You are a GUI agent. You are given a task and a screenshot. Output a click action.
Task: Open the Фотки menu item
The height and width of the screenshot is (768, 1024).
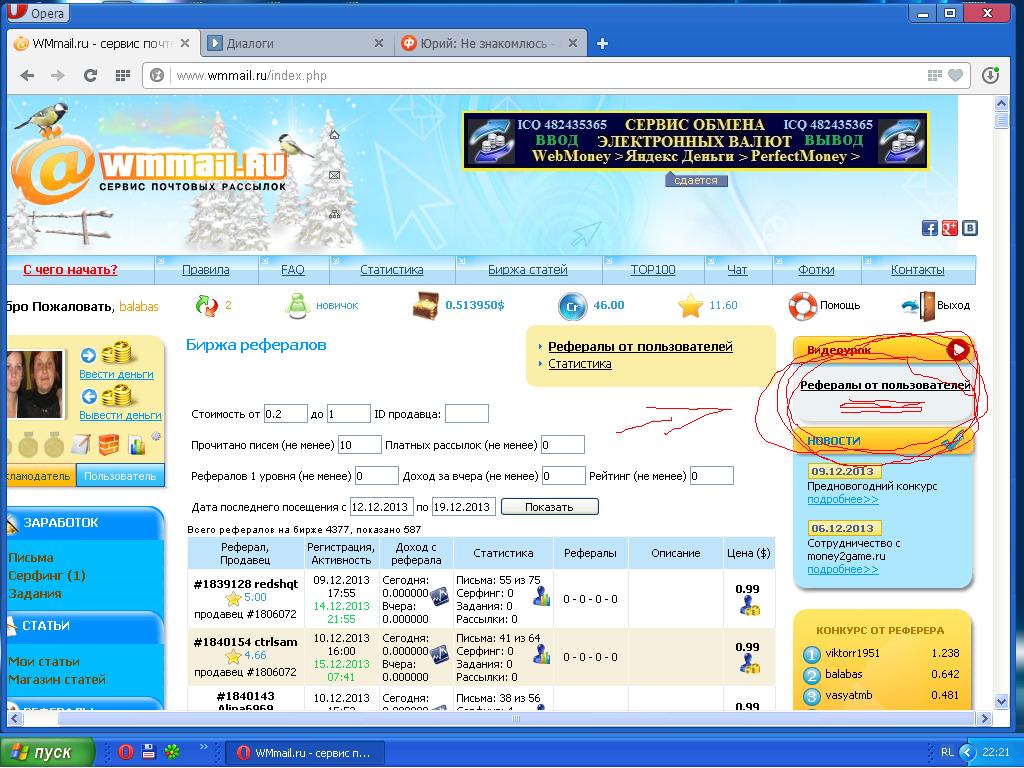pyautogui.click(x=816, y=270)
